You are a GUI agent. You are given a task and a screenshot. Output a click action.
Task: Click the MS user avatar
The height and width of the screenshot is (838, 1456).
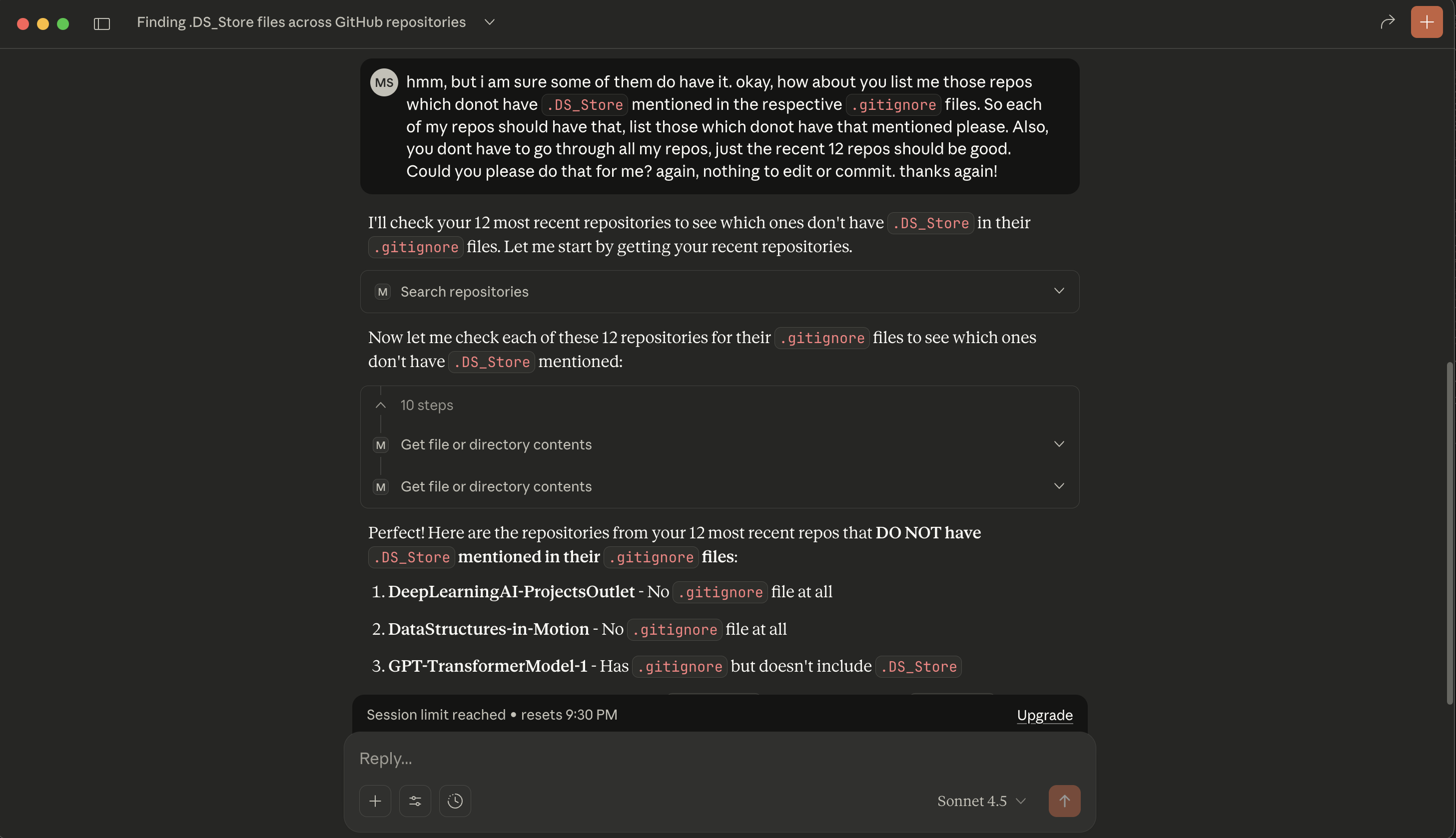coord(384,82)
